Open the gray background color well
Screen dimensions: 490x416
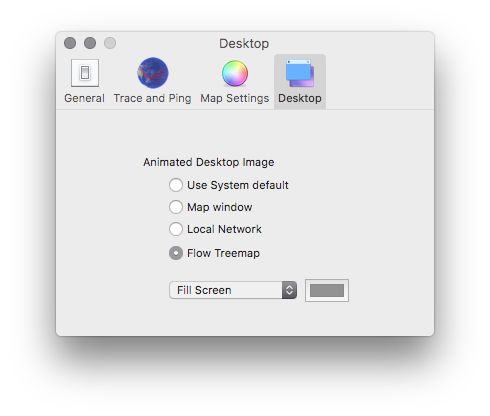[327, 290]
